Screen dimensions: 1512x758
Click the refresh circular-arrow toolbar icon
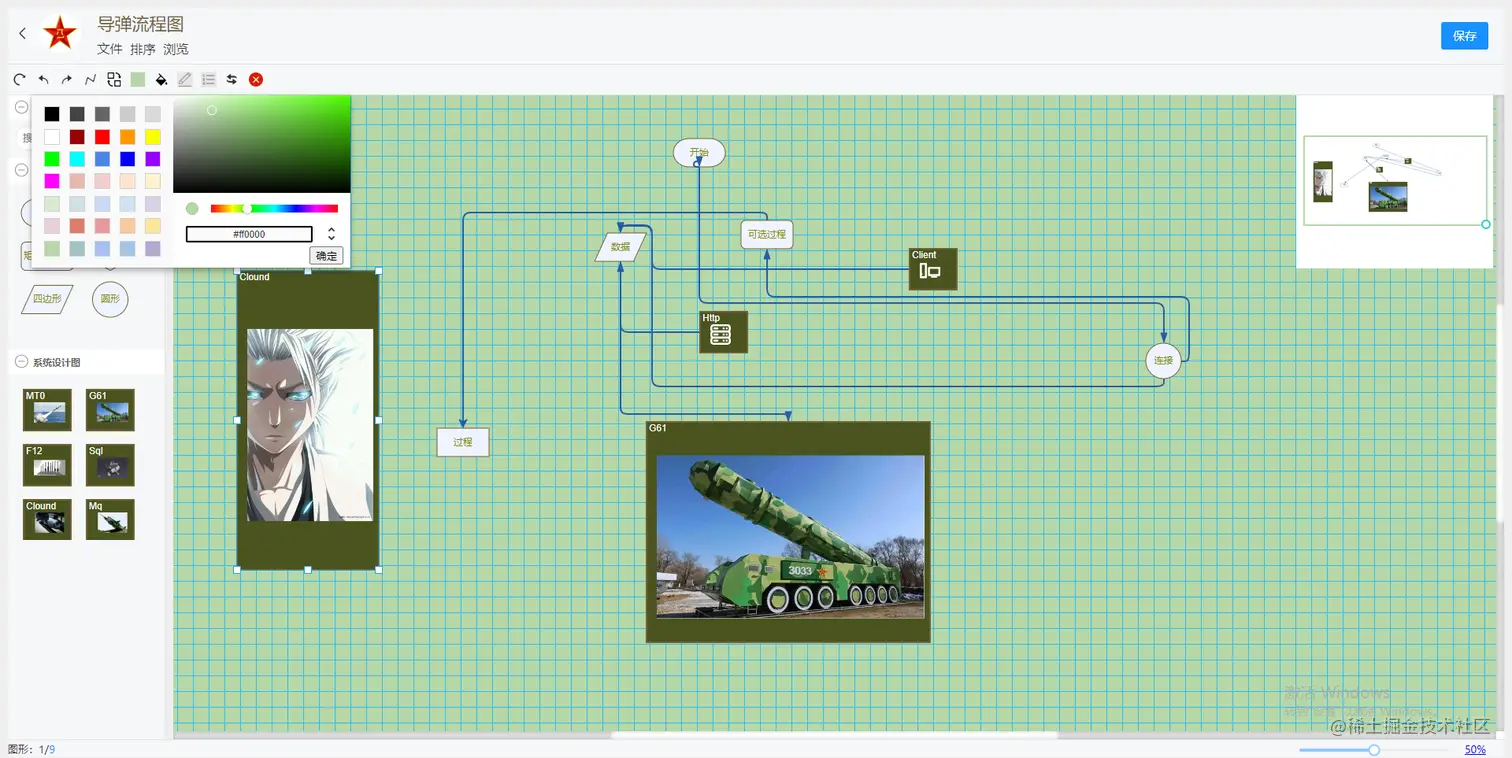pos(19,79)
